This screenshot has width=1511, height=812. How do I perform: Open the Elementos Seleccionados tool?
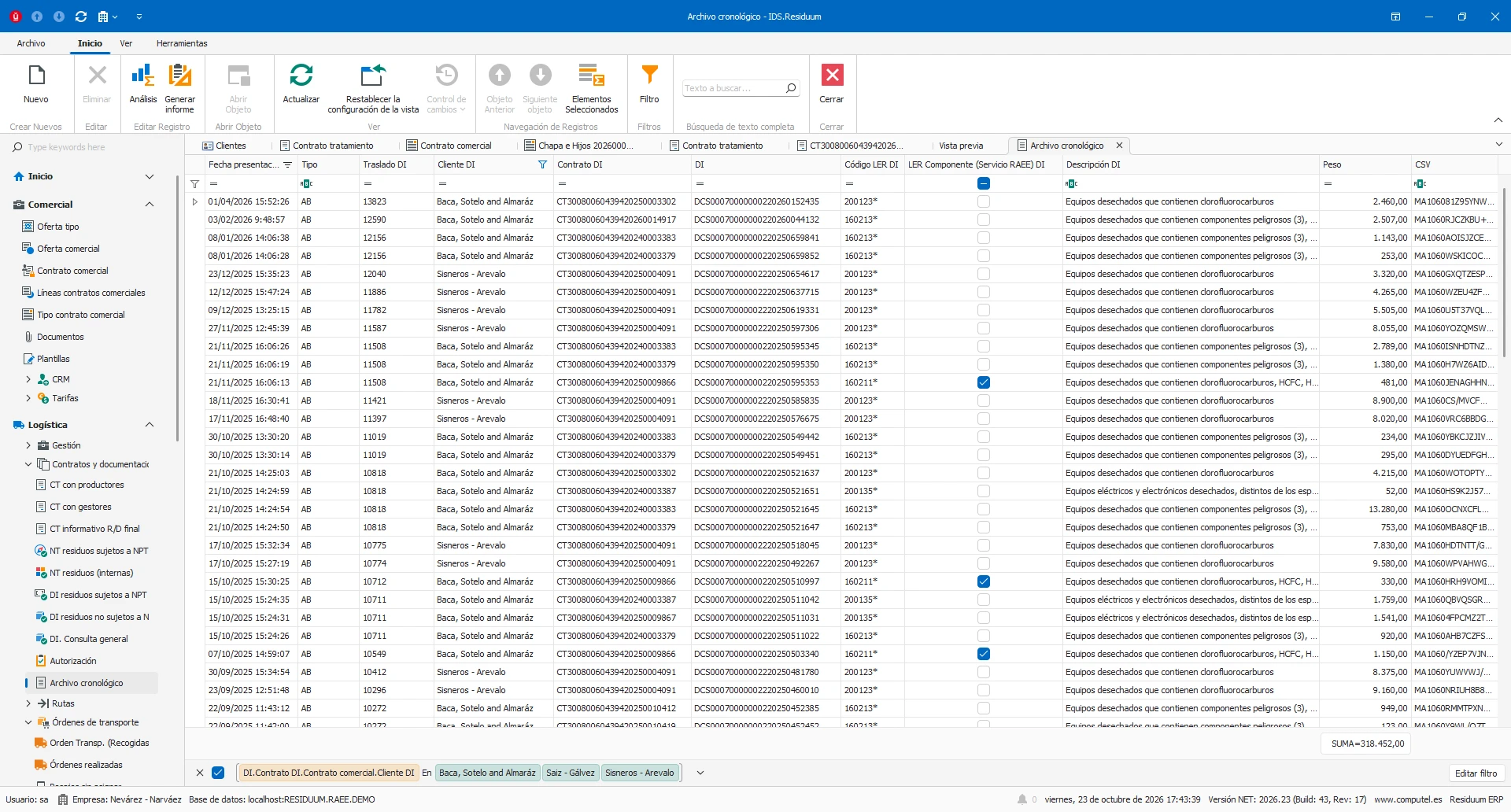pyautogui.click(x=592, y=76)
